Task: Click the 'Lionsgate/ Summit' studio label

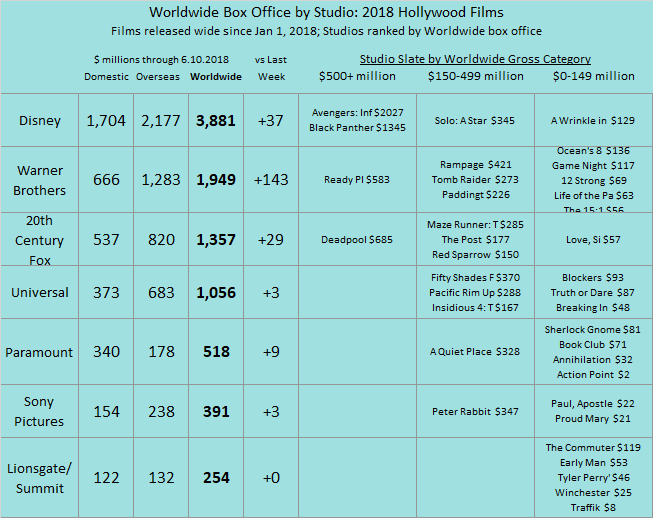Action: click(40, 478)
